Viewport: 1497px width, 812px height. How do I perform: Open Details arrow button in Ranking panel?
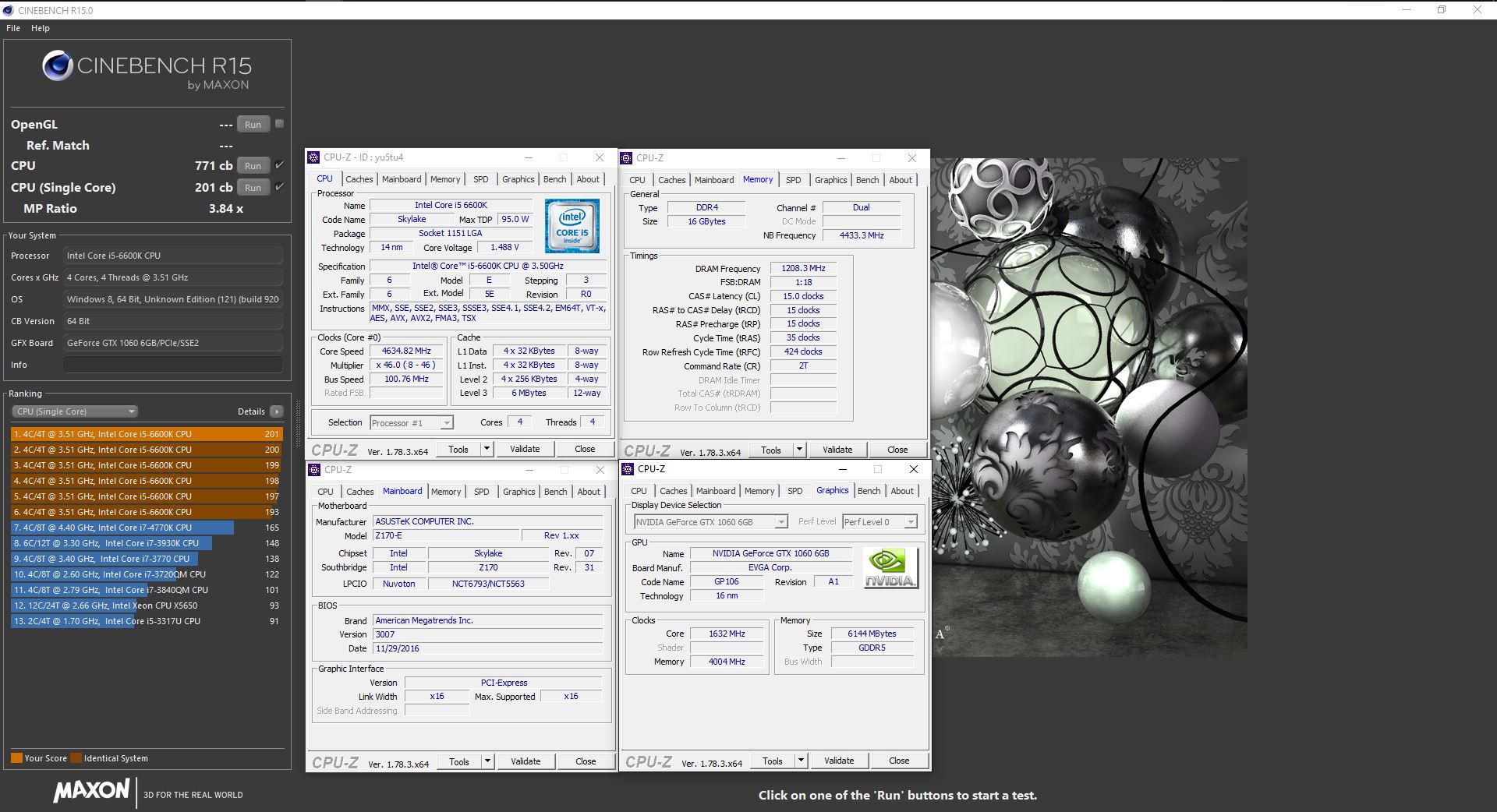pos(276,411)
